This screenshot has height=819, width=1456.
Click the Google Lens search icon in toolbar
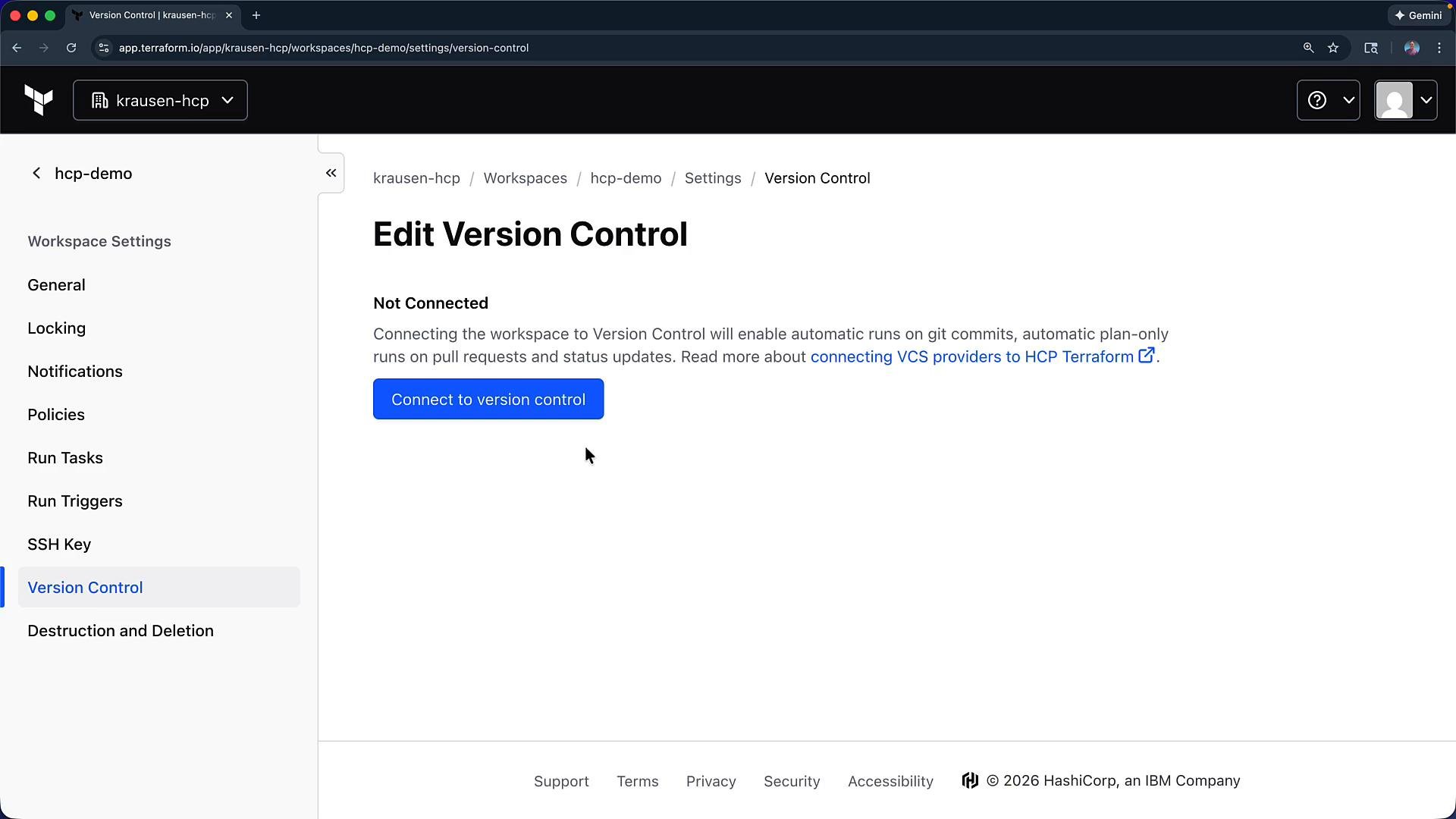1371,48
